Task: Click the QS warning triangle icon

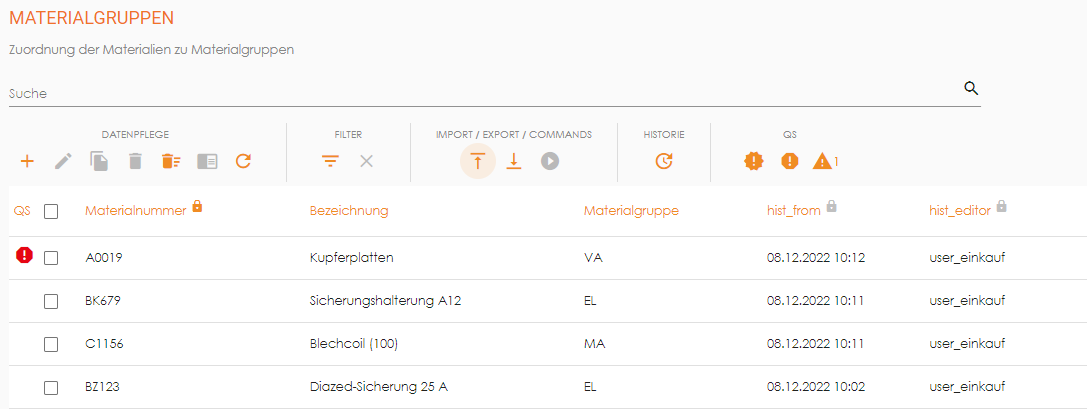Action: (x=822, y=161)
